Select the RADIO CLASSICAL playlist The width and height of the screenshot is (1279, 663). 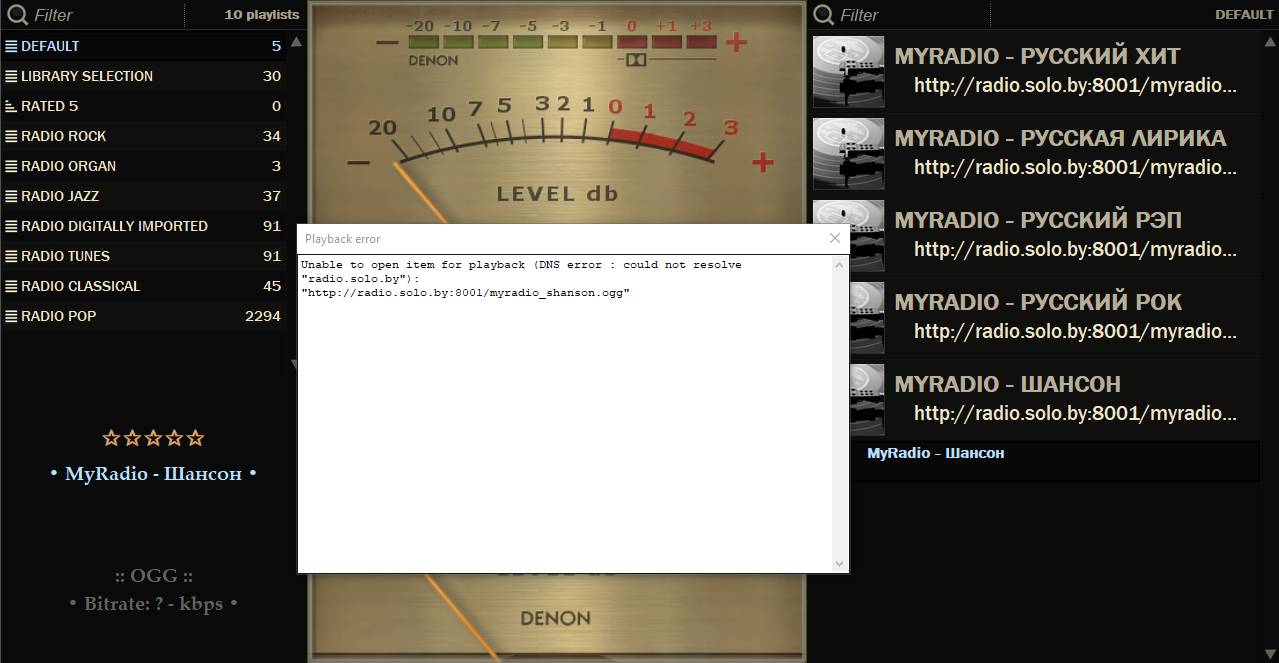point(143,286)
